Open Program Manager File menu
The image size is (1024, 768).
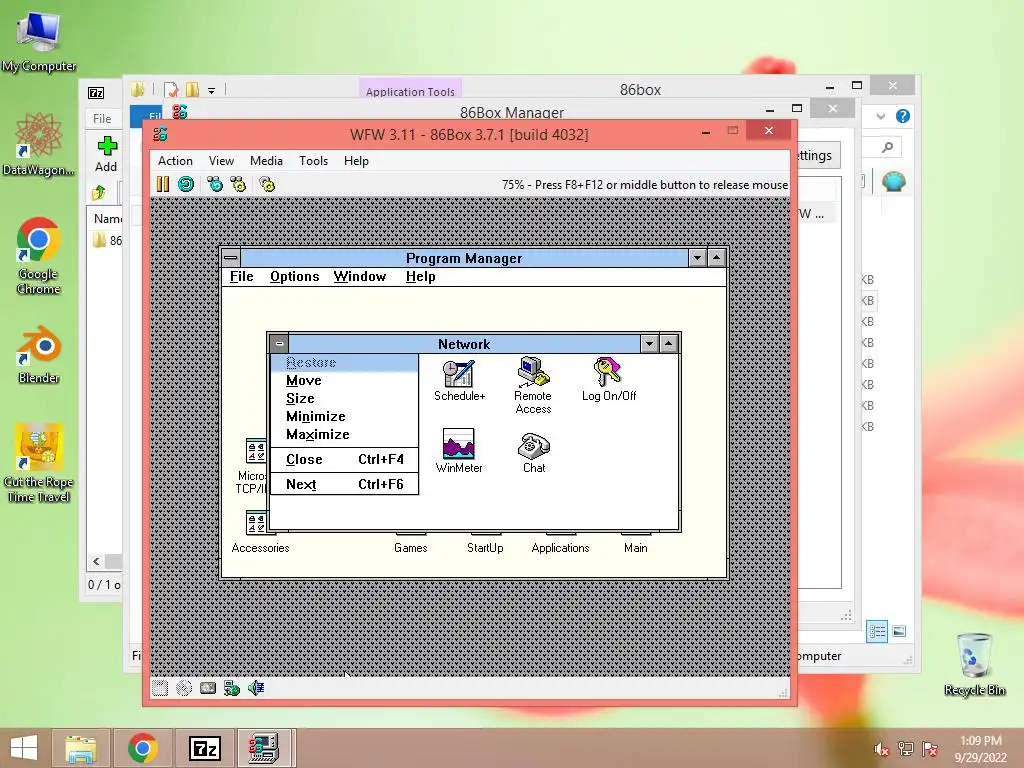pos(242,276)
